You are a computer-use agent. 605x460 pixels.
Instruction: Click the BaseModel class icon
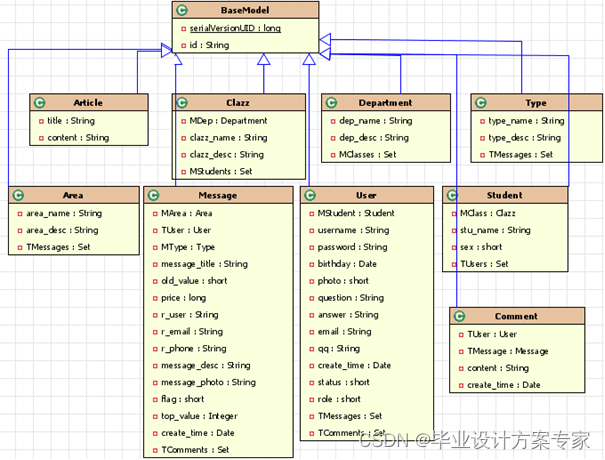[x=182, y=10]
